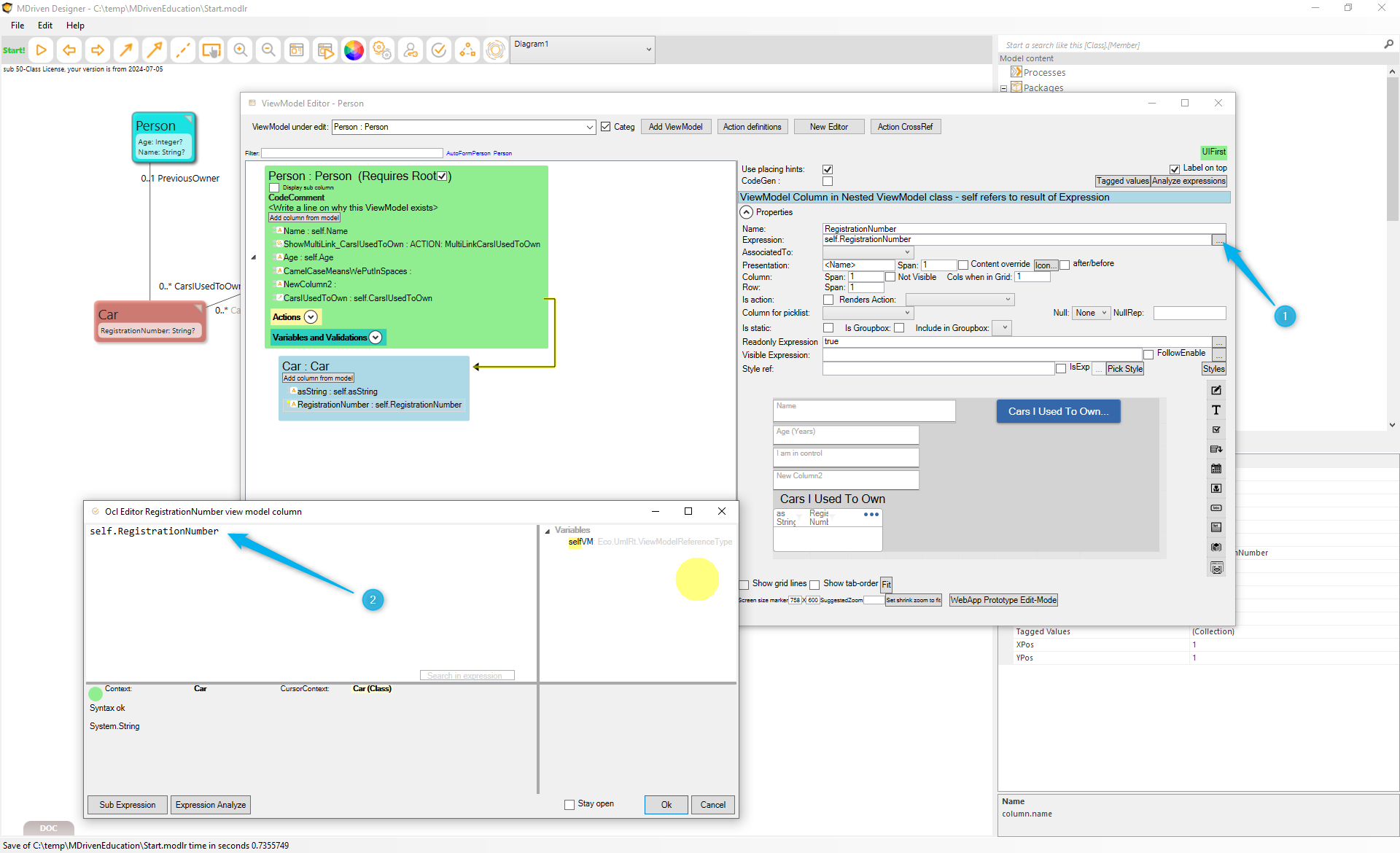Click the text 'T' widget icon

click(1216, 410)
